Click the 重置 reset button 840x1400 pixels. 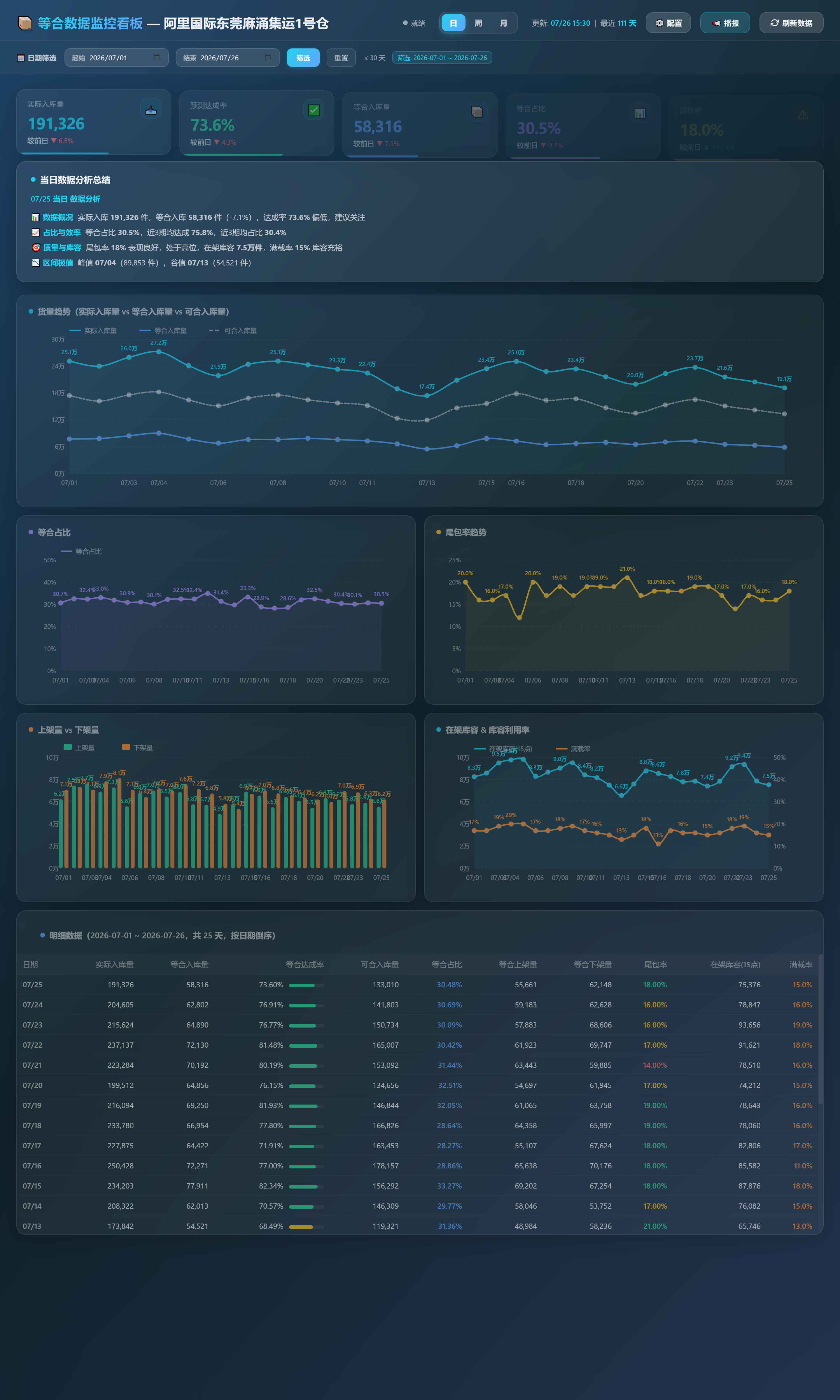[x=341, y=58]
